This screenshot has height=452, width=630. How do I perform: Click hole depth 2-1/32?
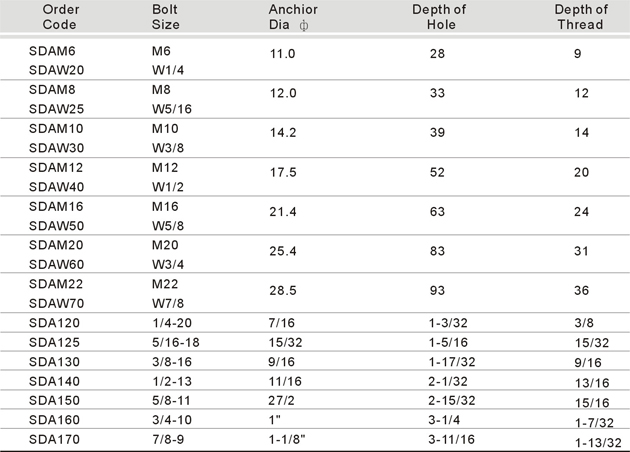pyautogui.click(x=448, y=381)
